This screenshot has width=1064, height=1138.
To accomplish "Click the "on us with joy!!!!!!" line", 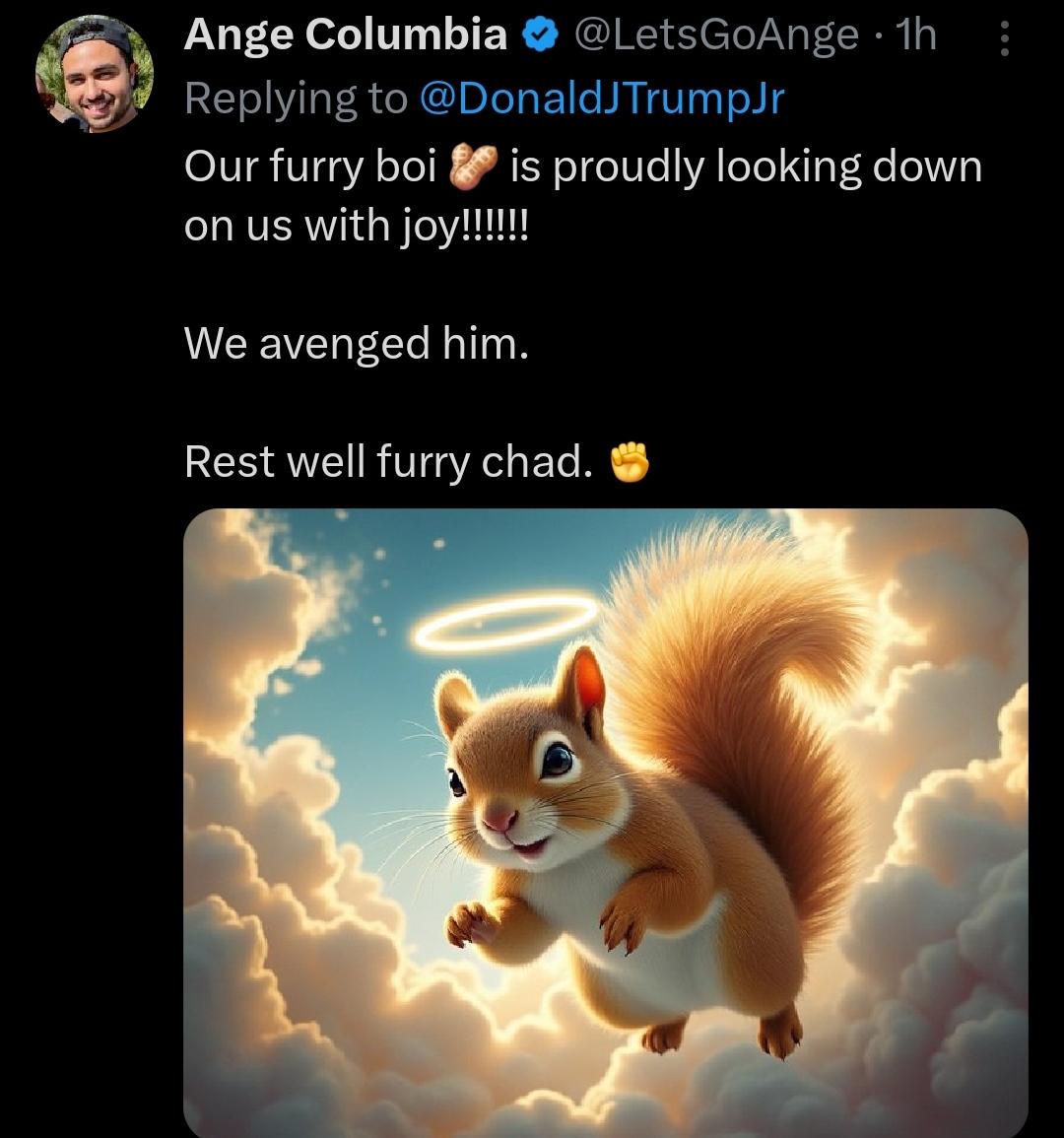I will click(x=357, y=226).
